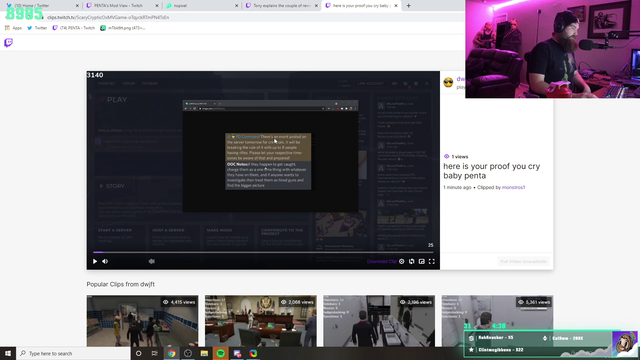Seek along the clip progress bar
This screenshot has width=640, height=360.
point(263,252)
